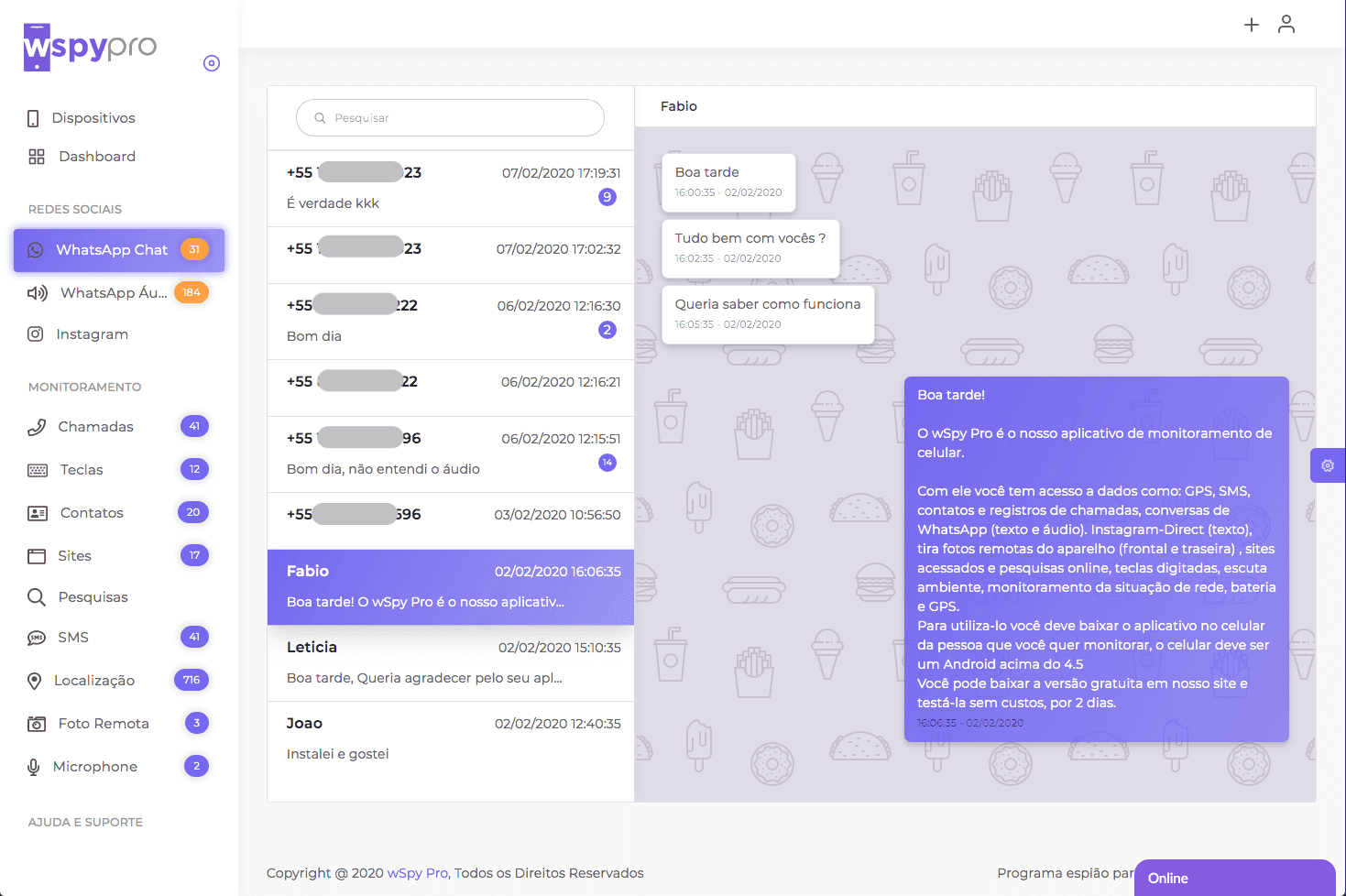Go to Dashboard menu entry

[x=97, y=157]
